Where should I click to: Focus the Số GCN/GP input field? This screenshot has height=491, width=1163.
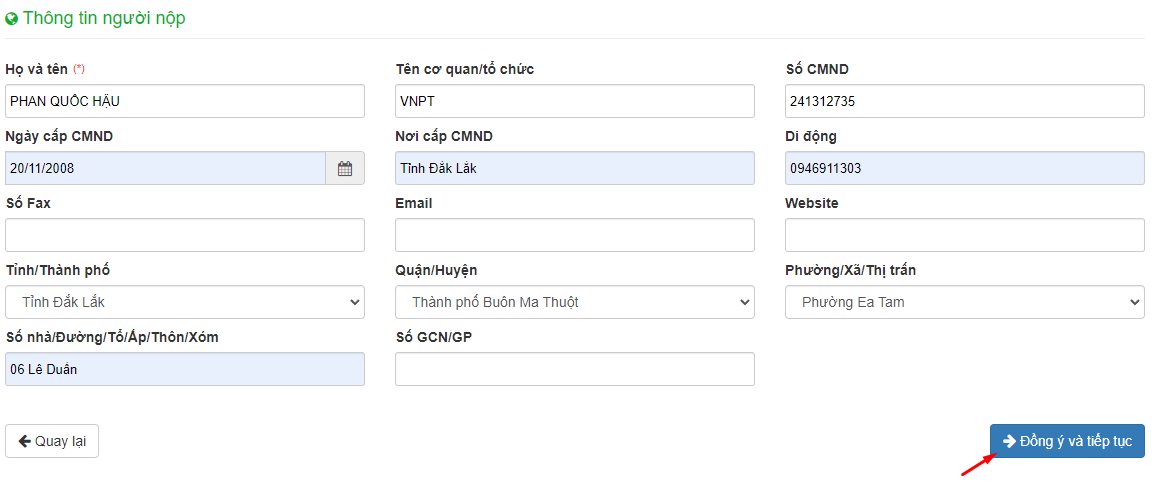[x=575, y=369]
